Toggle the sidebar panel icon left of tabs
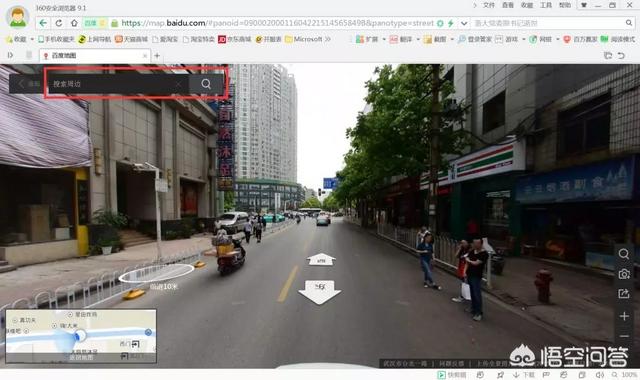This screenshot has height=380, width=640. coord(11,55)
